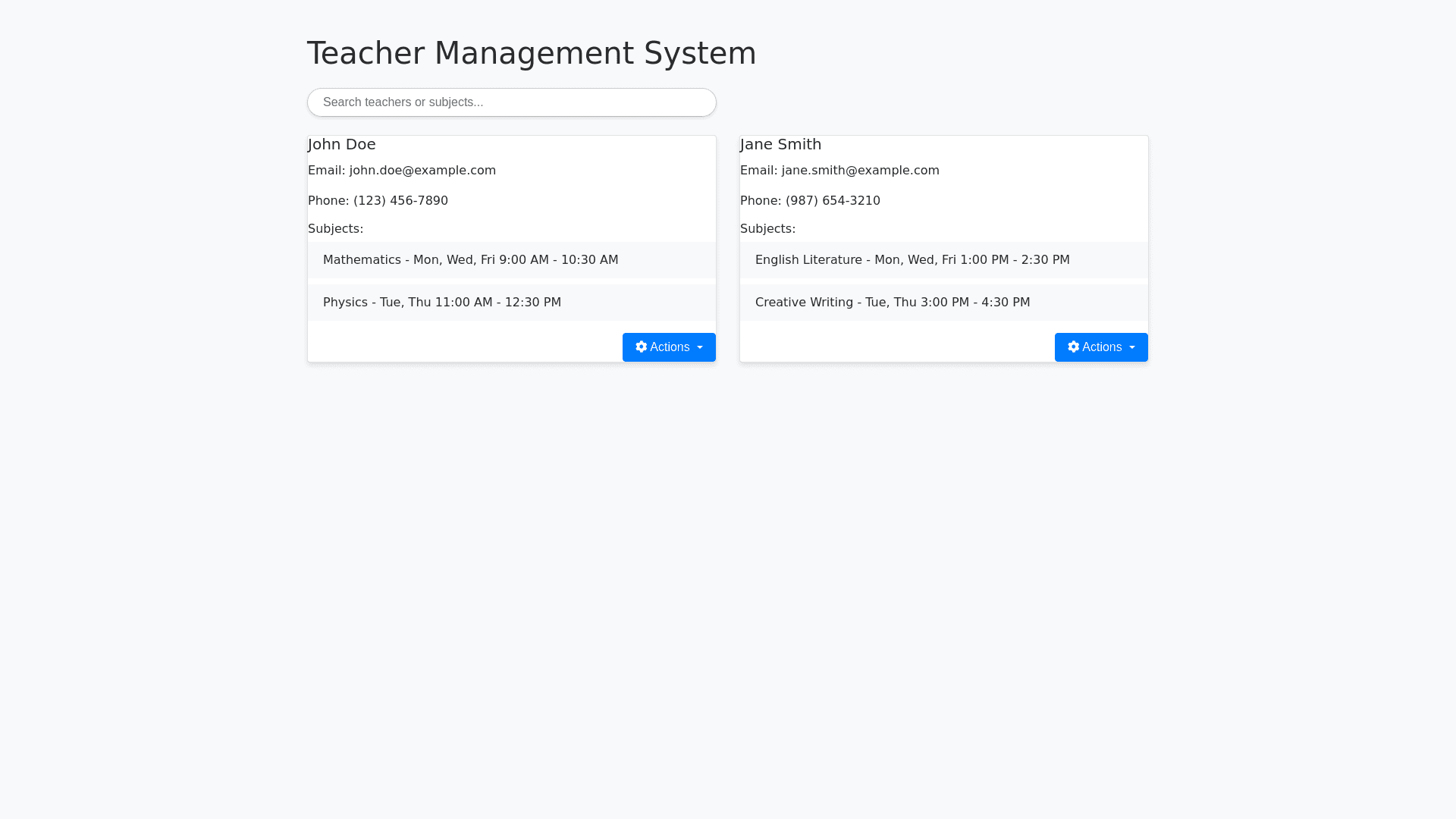This screenshot has width=1456, height=819.
Task: Click the Subjects label in John Doe's card
Action: pos(335,229)
